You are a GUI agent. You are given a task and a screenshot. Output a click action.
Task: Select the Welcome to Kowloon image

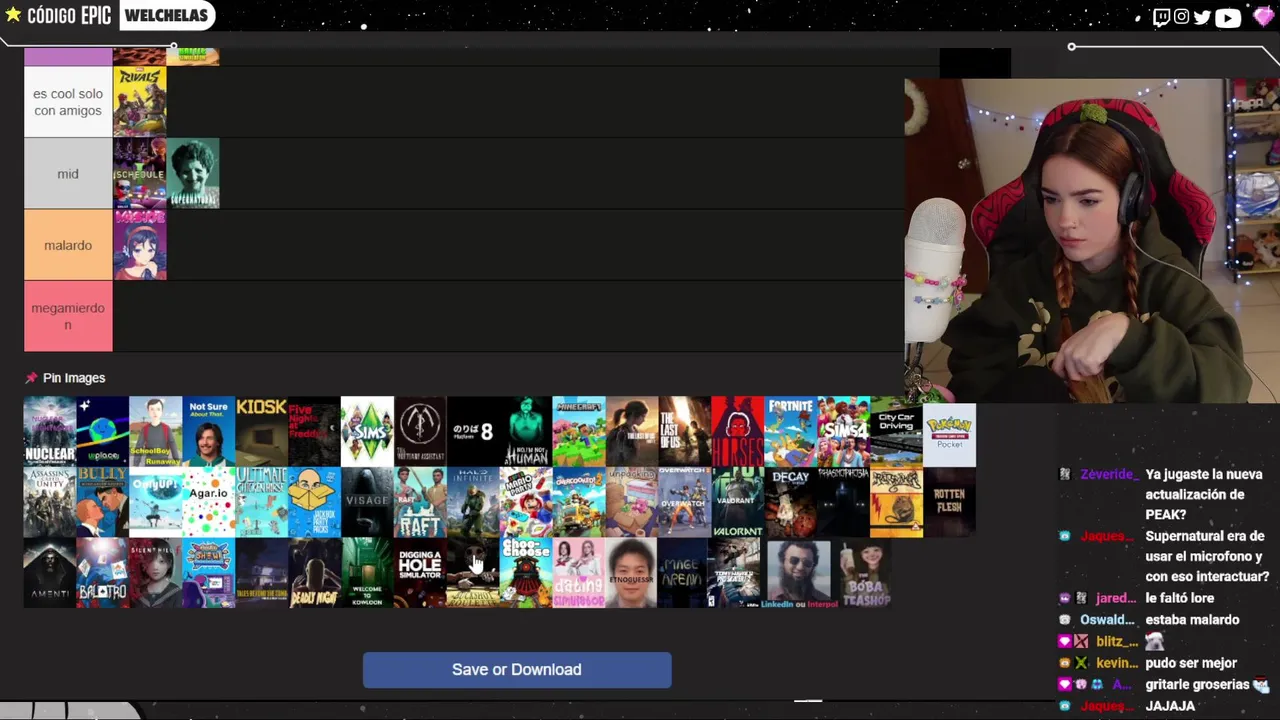coord(367,573)
